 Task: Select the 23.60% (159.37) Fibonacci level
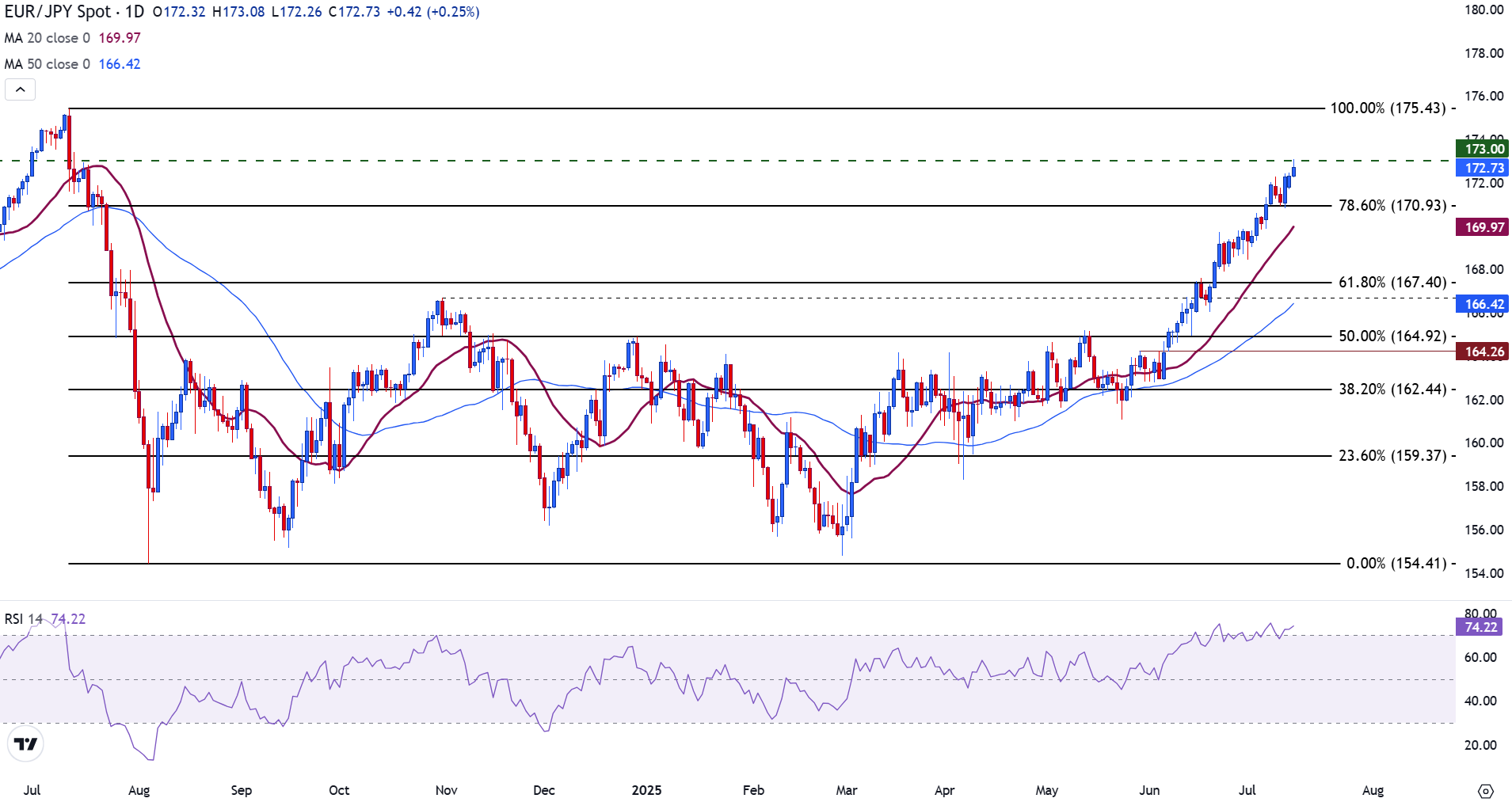pyautogui.click(x=1392, y=456)
